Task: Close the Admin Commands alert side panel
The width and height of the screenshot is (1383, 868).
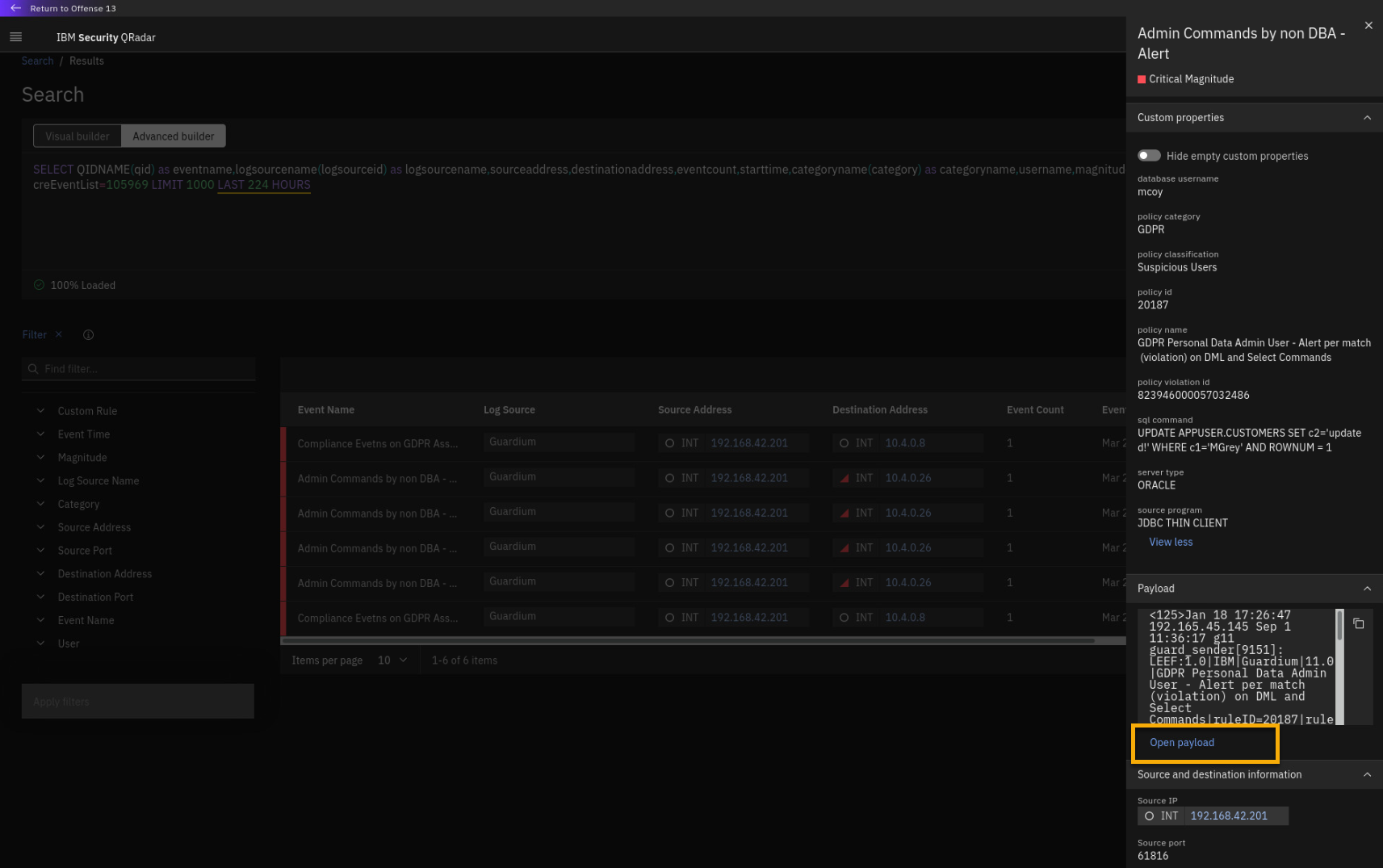Action: [1368, 26]
